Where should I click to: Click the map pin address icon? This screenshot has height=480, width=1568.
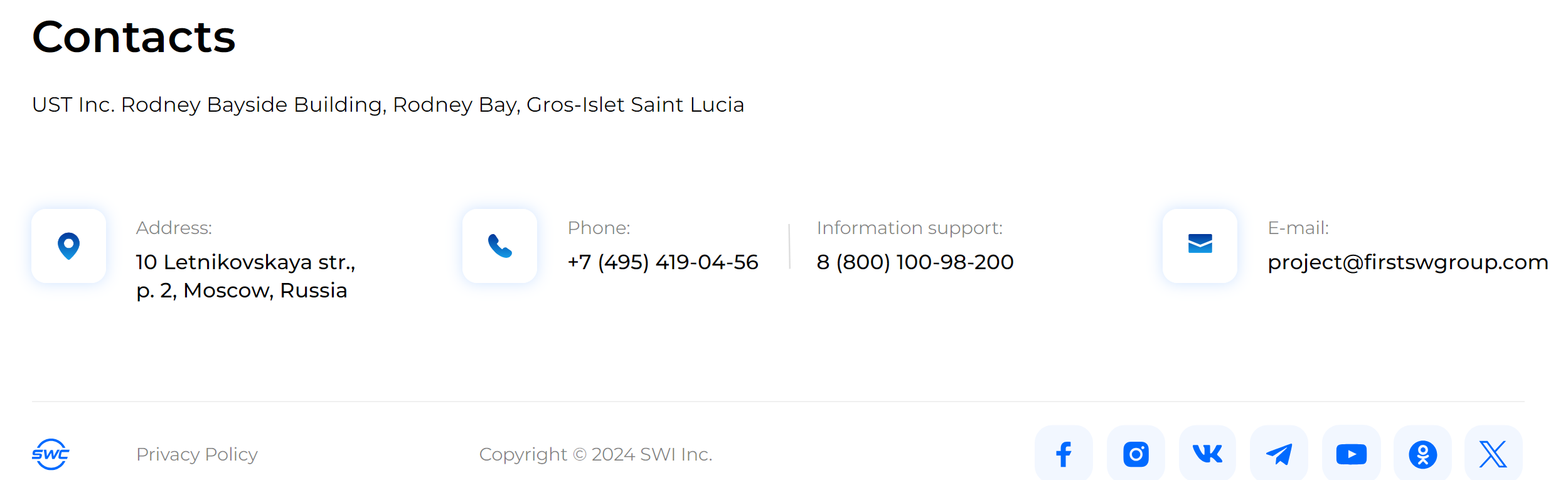[x=68, y=246]
